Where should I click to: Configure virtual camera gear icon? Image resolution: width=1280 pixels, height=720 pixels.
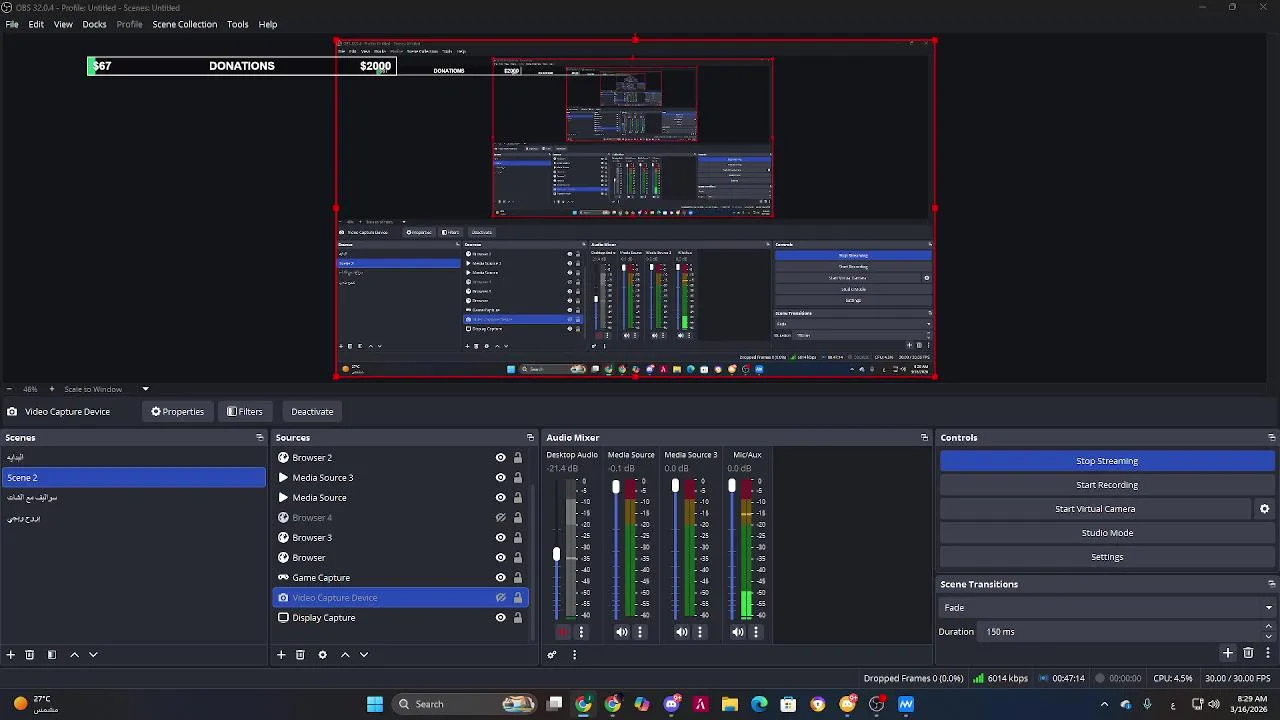click(1264, 509)
